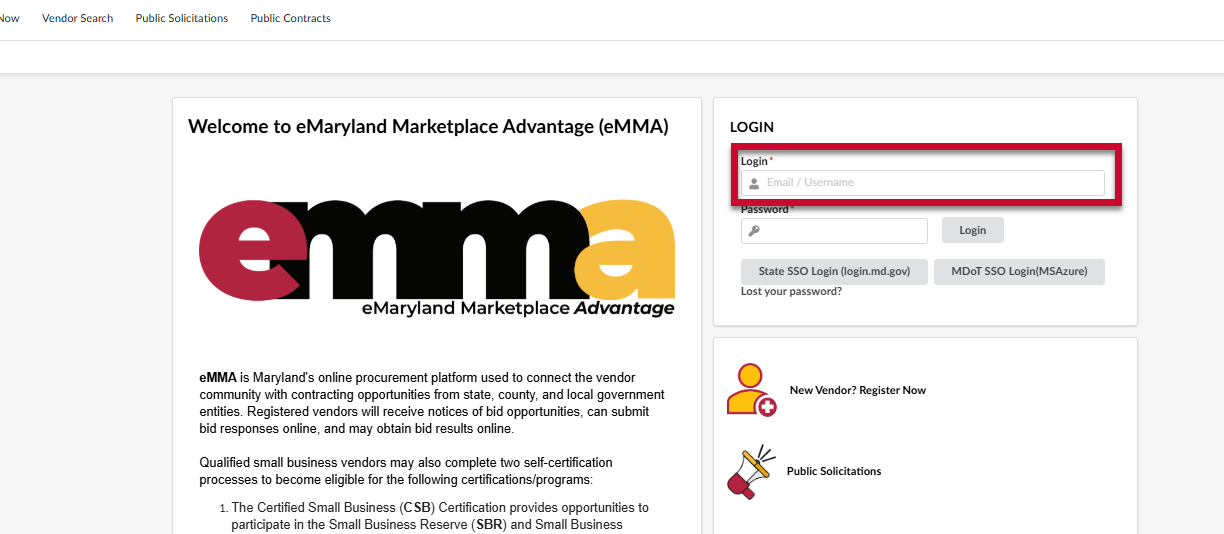This screenshot has height=534, width=1224.
Task: Click the 'Qualified small business vendors' paragraph
Action: click(x=406, y=471)
